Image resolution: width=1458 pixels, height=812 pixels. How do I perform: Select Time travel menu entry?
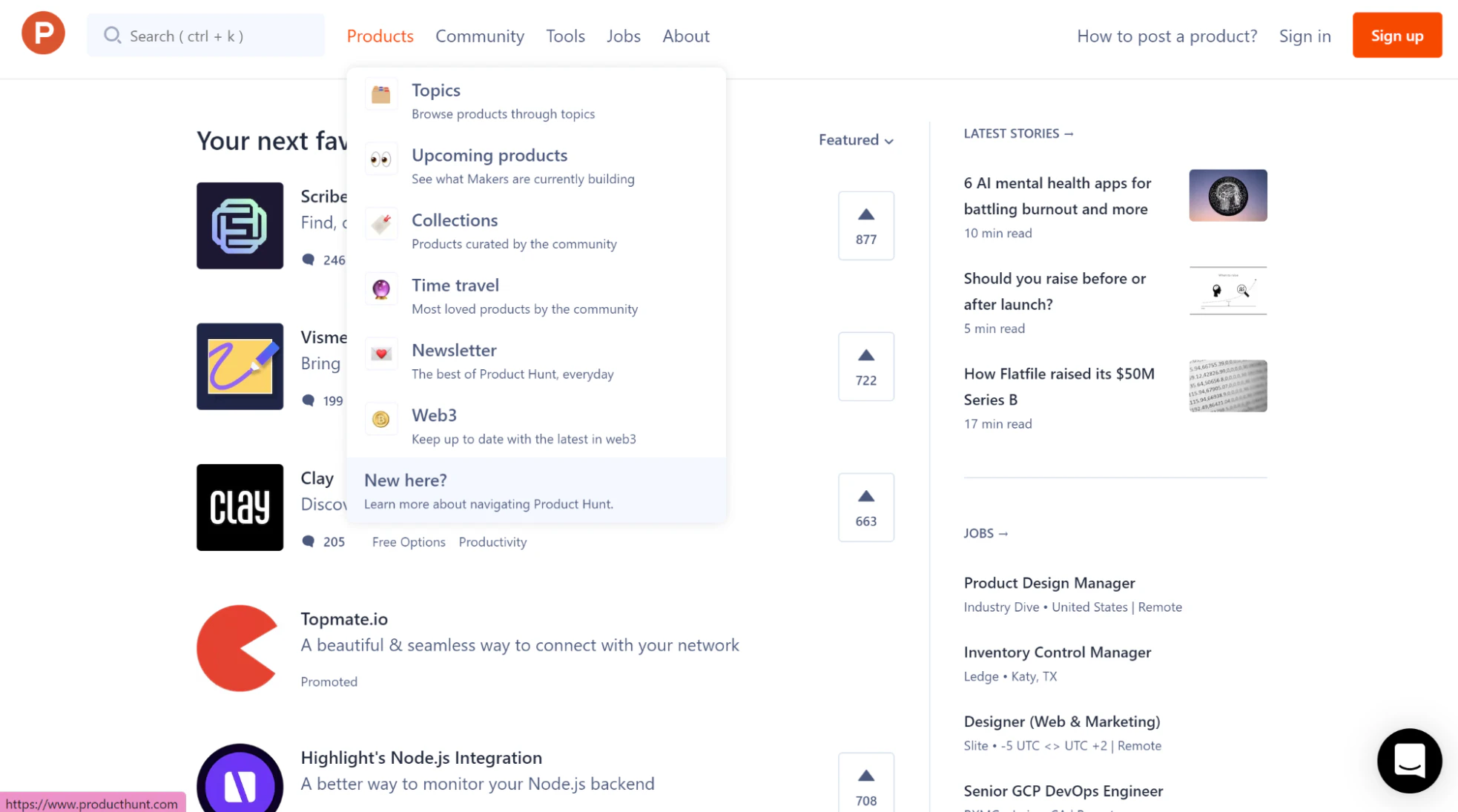click(x=536, y=296)
